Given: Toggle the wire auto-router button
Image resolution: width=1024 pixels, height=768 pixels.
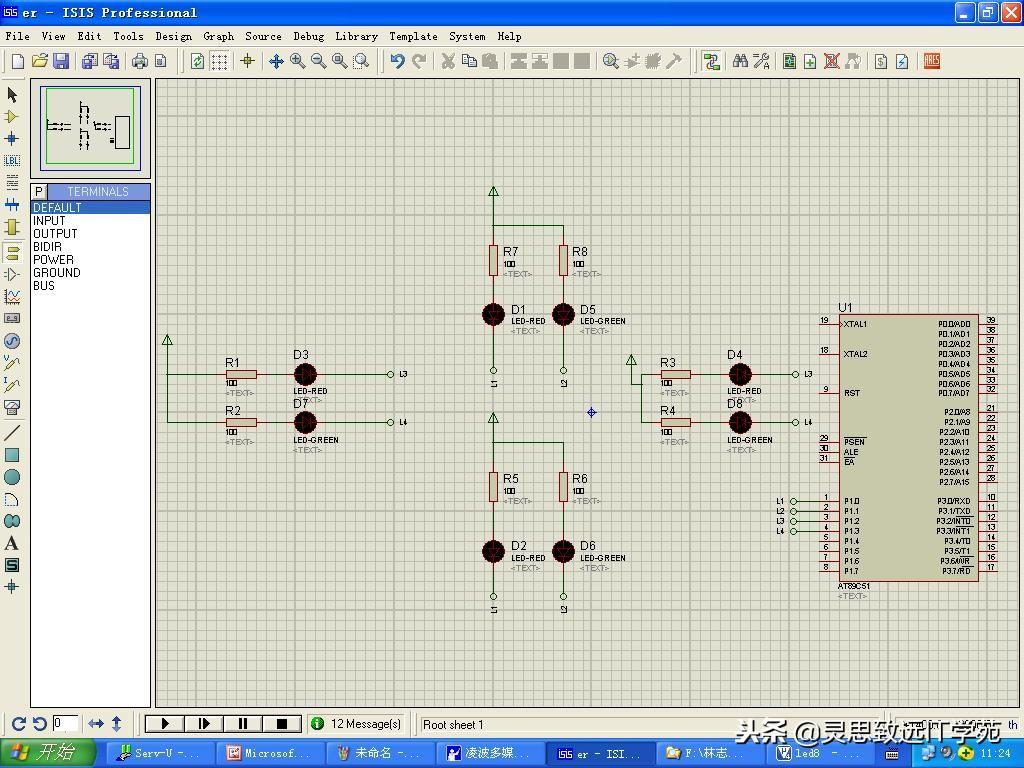Looking at the screenshot, I should pos(711,61).
